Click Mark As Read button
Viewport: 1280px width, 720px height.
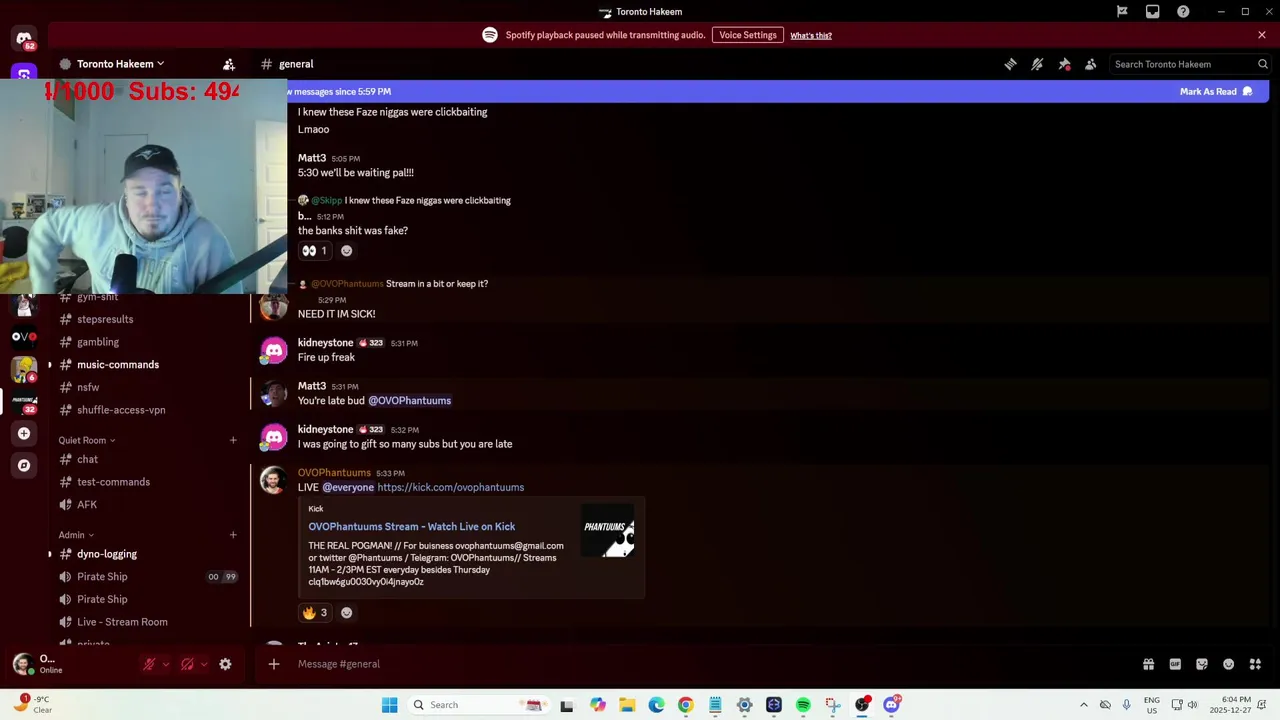coord(1215,92)
